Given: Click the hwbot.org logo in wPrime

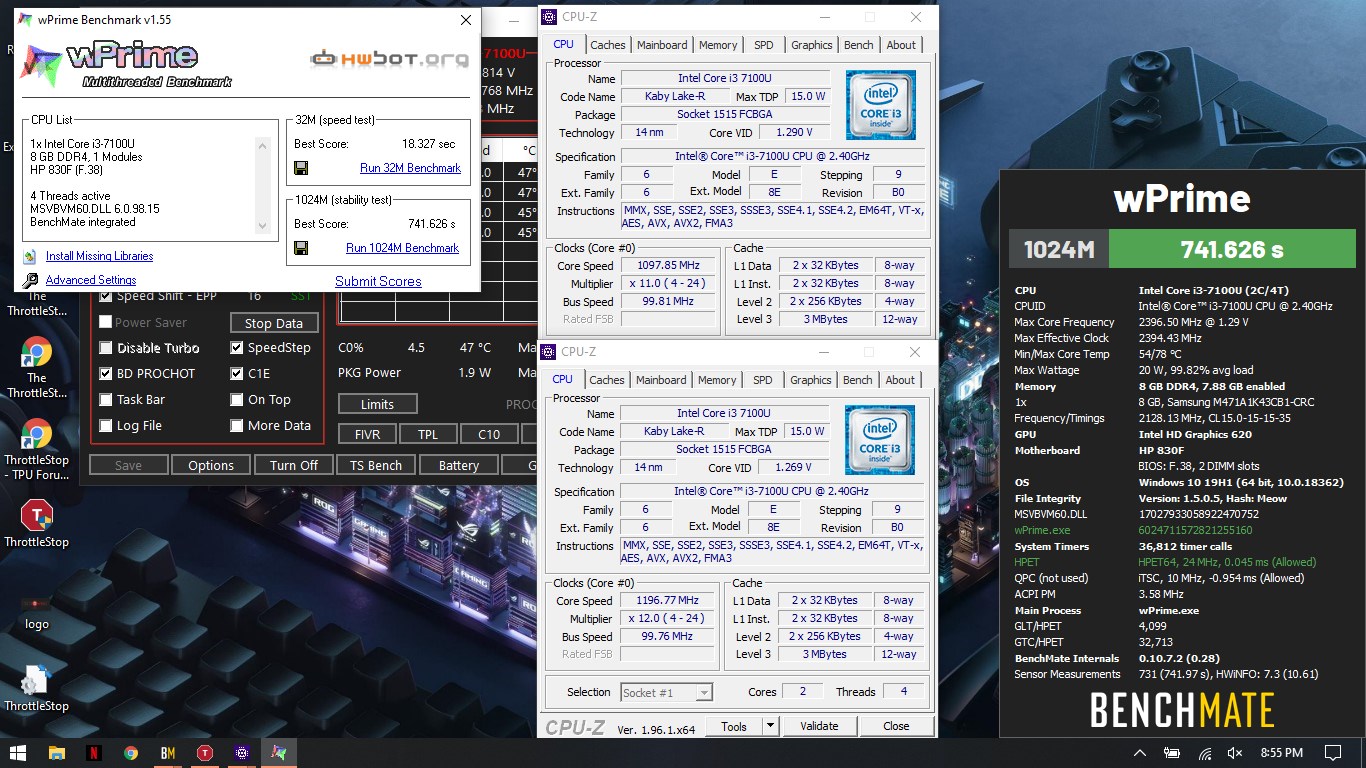Looking at the screenshot, I should point(389,58).
